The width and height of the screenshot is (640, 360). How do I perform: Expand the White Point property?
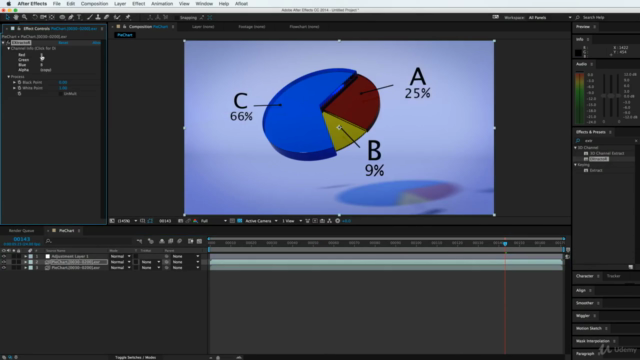click(x=14, y=88)
